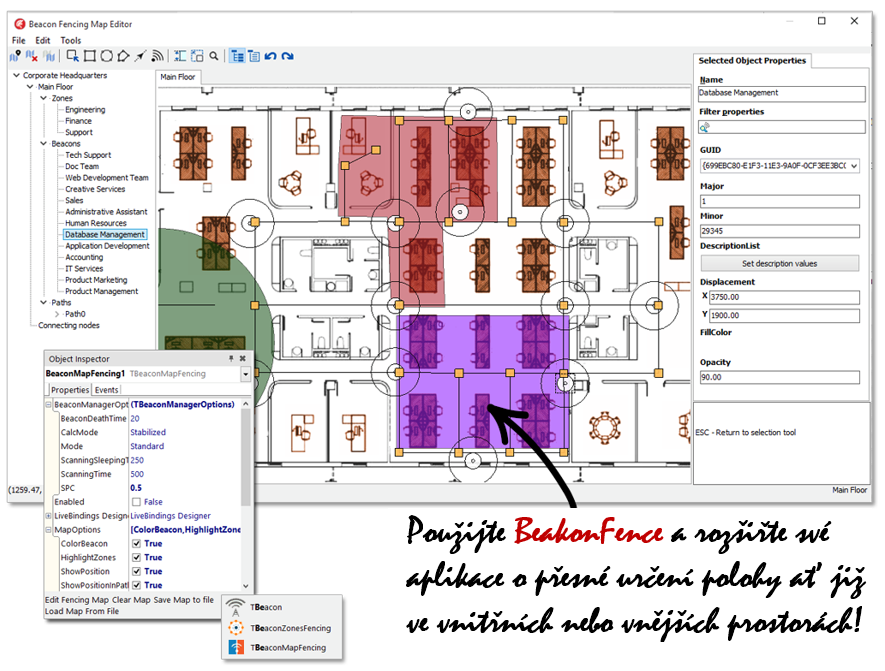Click the Minor value field
Viewport: 885px width, 671px height.
pos(779,231)
